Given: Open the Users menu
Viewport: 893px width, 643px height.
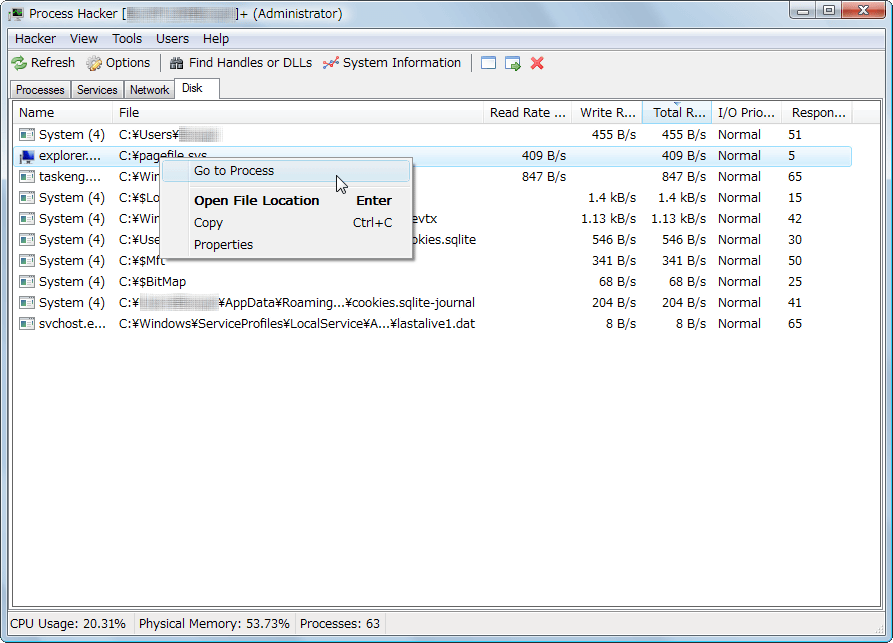Looking at the screenshot, I should 173,39.
